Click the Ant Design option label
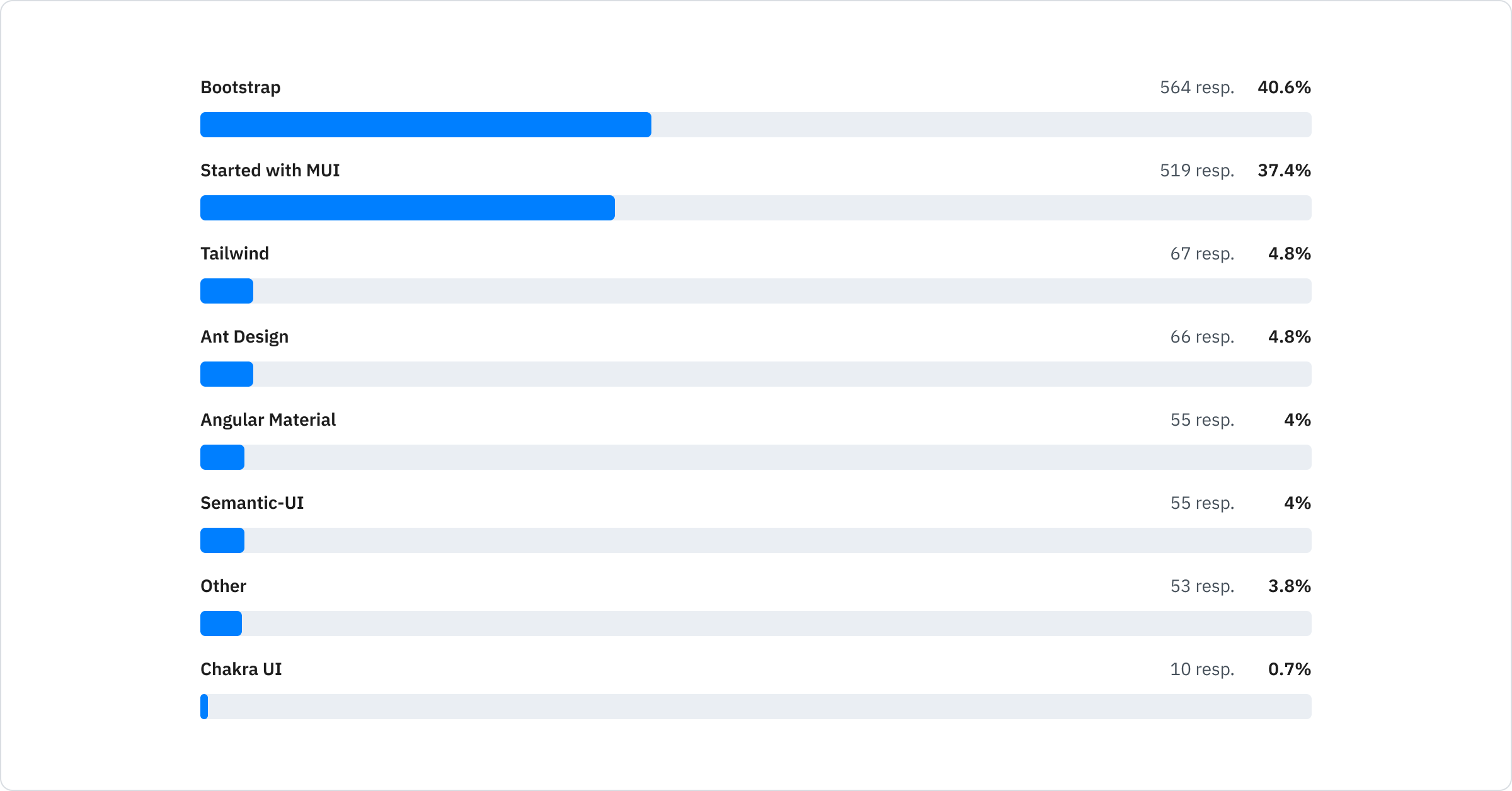The height and width of the screenshot is (791, 1512). [244, 337]
